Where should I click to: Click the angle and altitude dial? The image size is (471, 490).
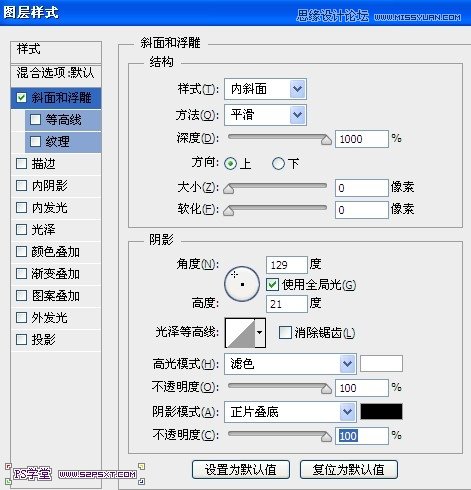point(242,284)
